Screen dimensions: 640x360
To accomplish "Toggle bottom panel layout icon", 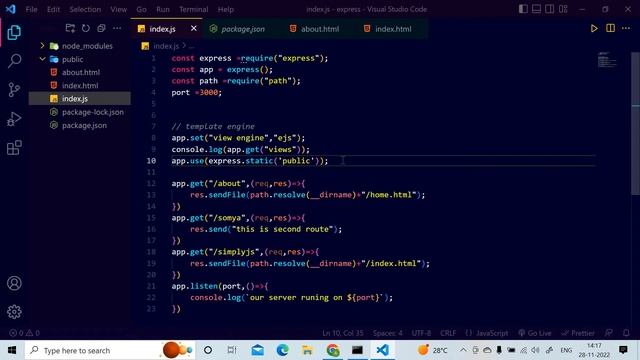I will click(536, 9).
